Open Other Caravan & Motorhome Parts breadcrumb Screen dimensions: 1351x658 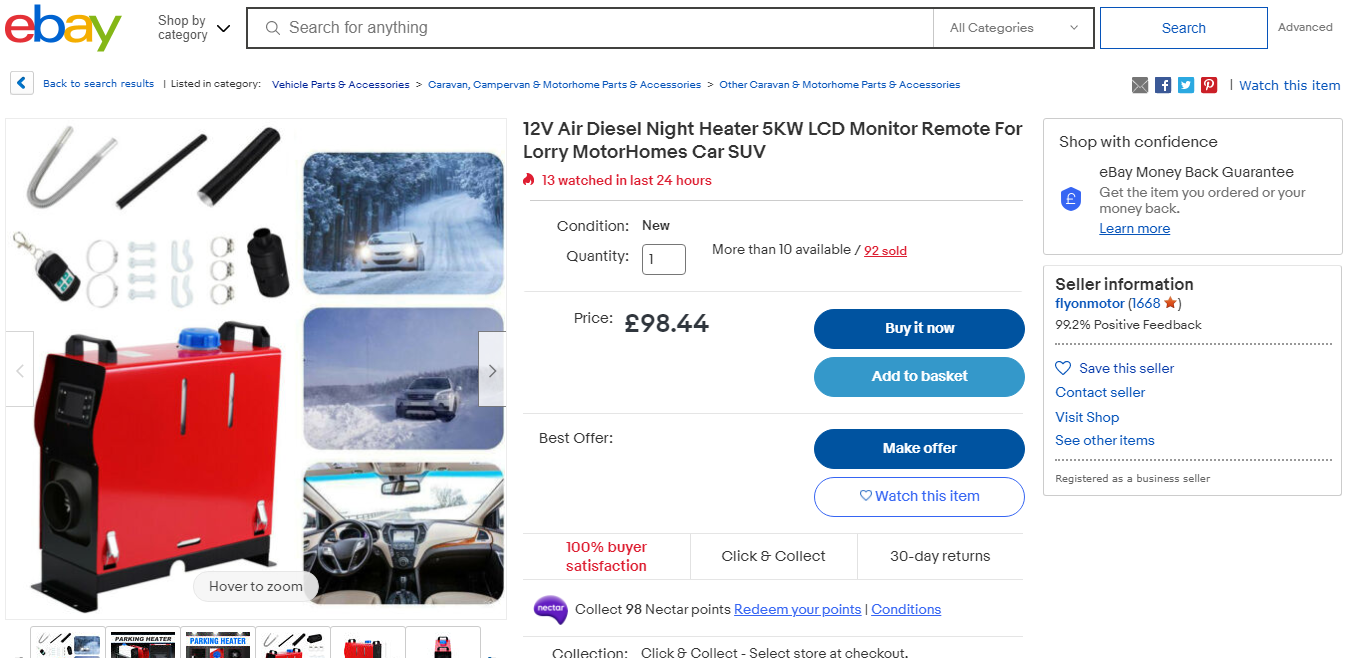coord(840,85)
